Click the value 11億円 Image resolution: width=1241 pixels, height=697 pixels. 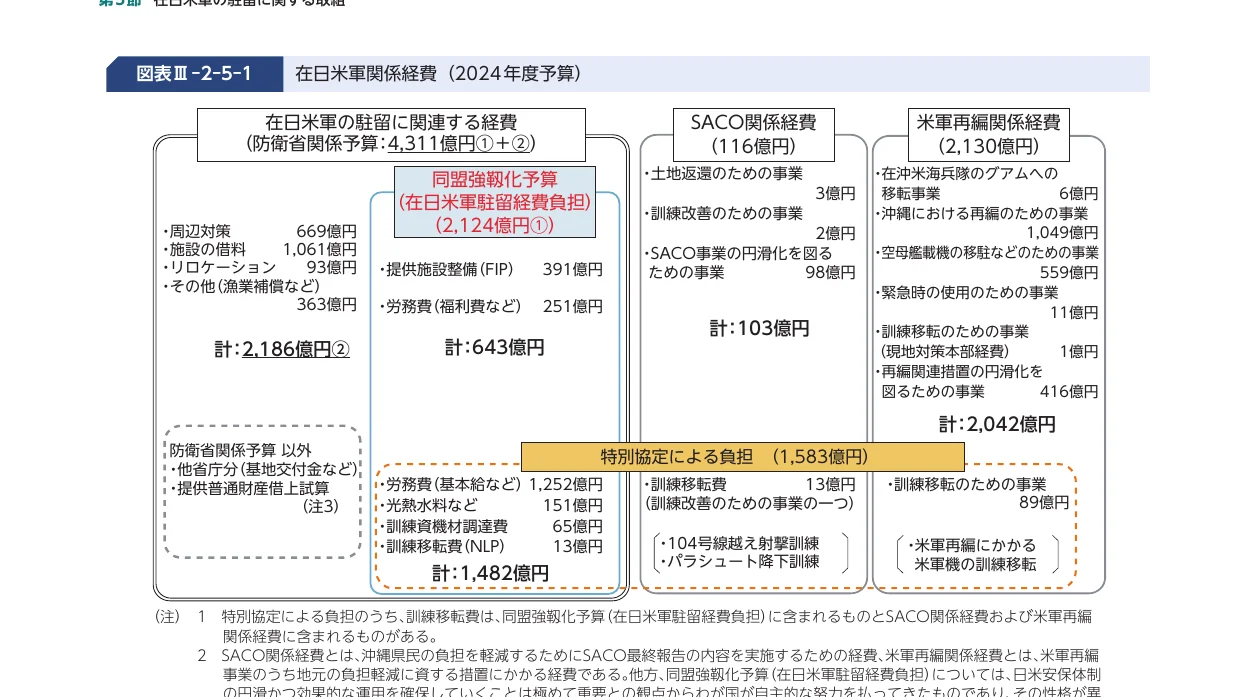(1074, 312)
